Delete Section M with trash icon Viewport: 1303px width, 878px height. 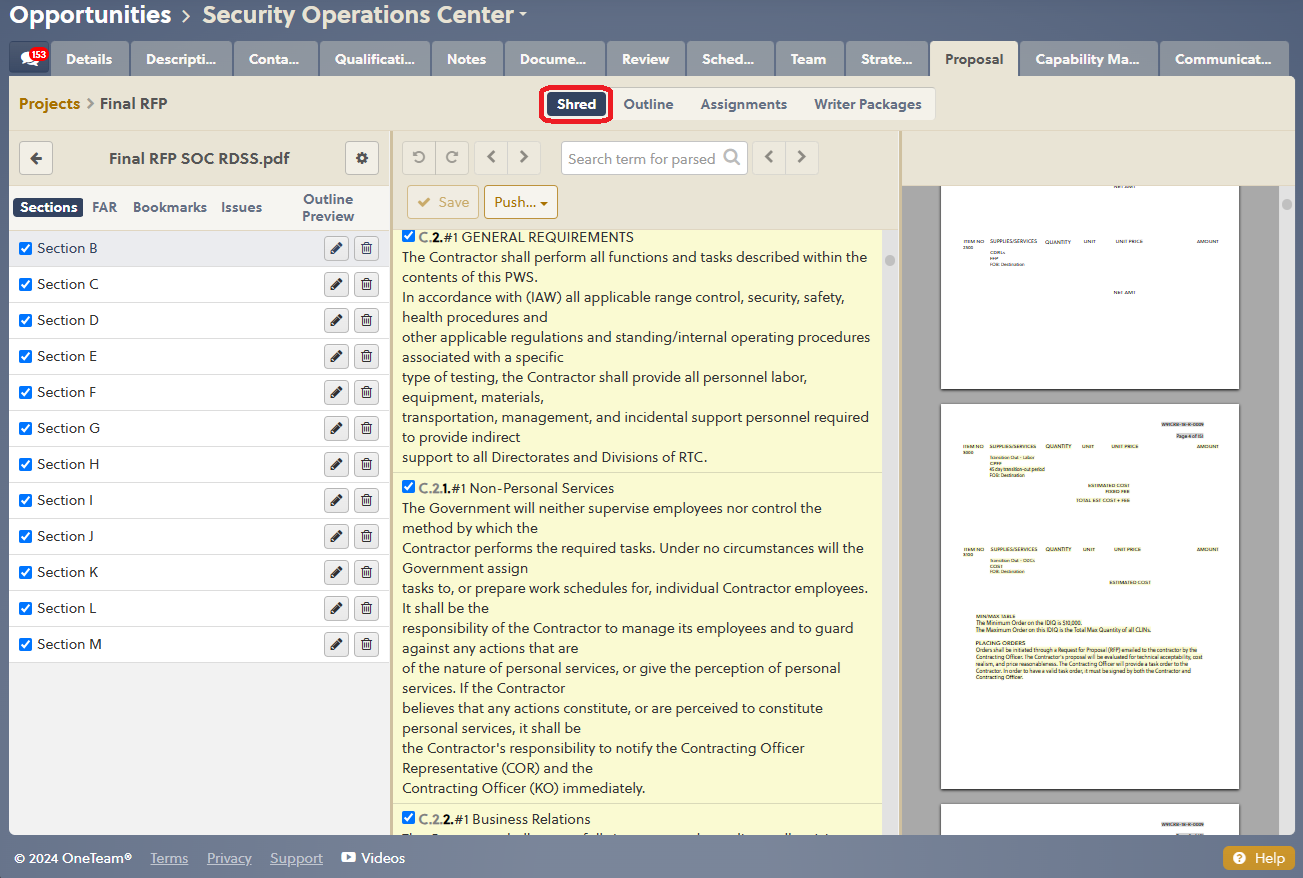point(366,645)
